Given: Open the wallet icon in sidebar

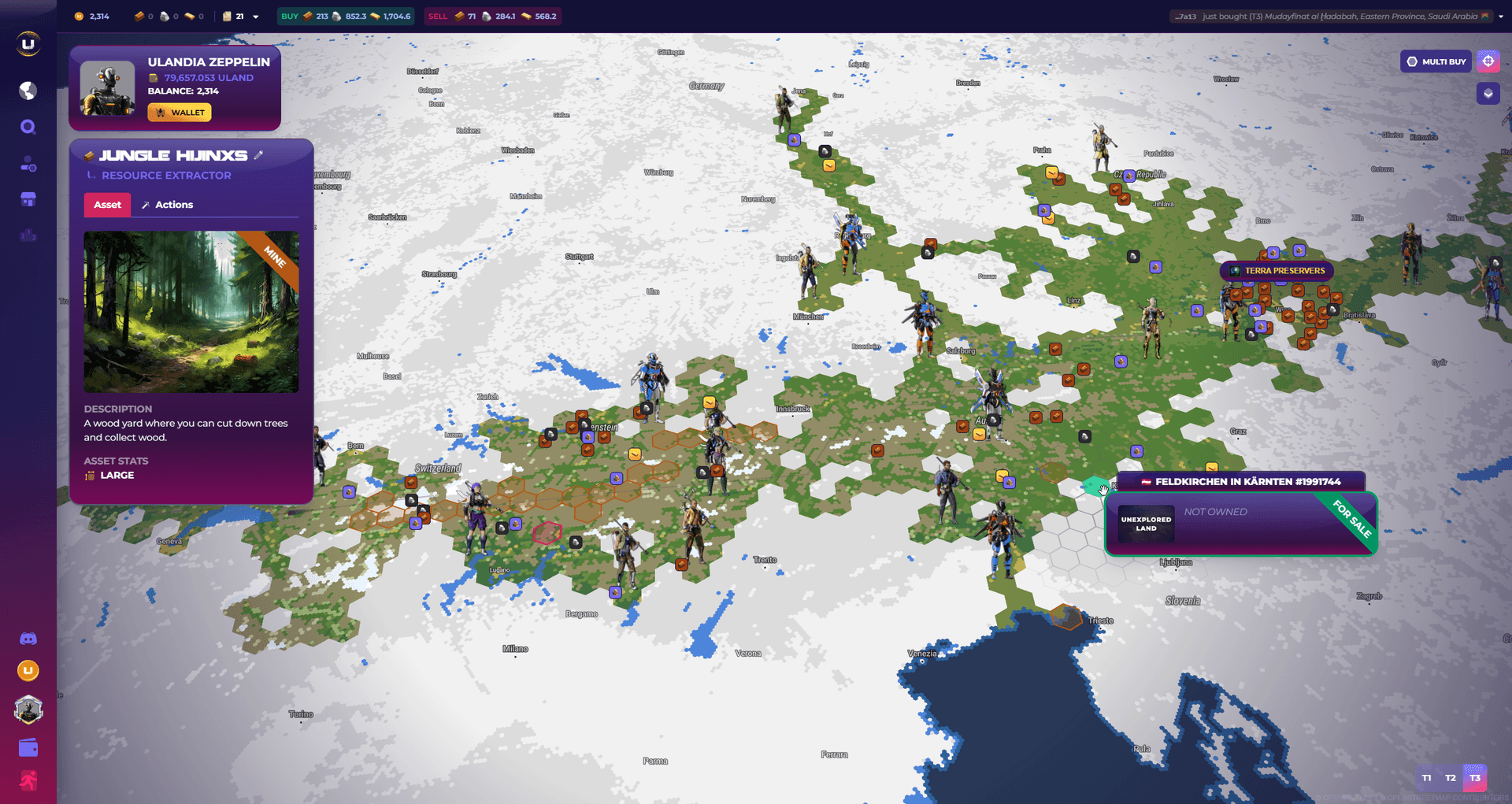Looking at the screenshot, I should (x=28, y=747).
